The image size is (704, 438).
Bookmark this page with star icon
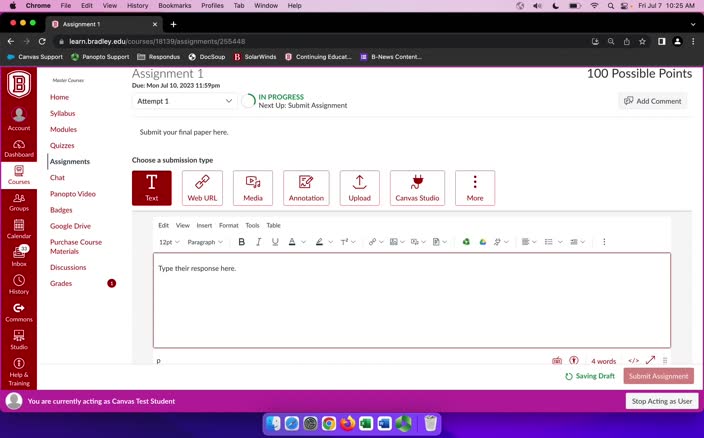pyautogui.click(x=642, y=41)
